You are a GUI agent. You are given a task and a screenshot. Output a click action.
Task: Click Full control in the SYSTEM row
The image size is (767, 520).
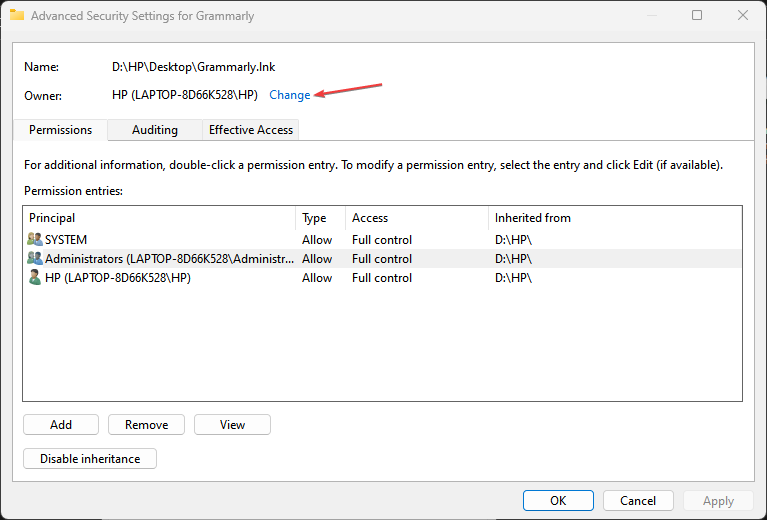click(382, 240)
